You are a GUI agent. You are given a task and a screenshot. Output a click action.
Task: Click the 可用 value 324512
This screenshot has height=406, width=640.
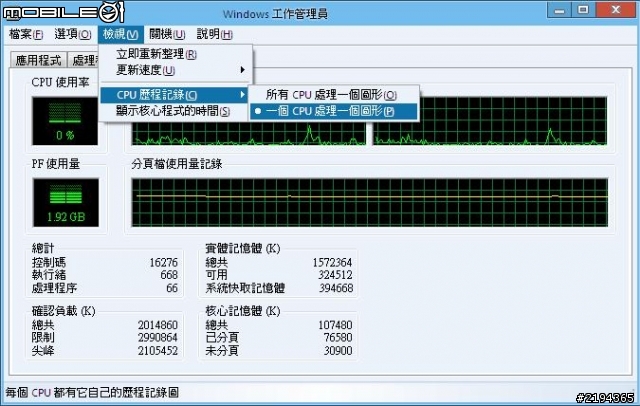point(335,275)
